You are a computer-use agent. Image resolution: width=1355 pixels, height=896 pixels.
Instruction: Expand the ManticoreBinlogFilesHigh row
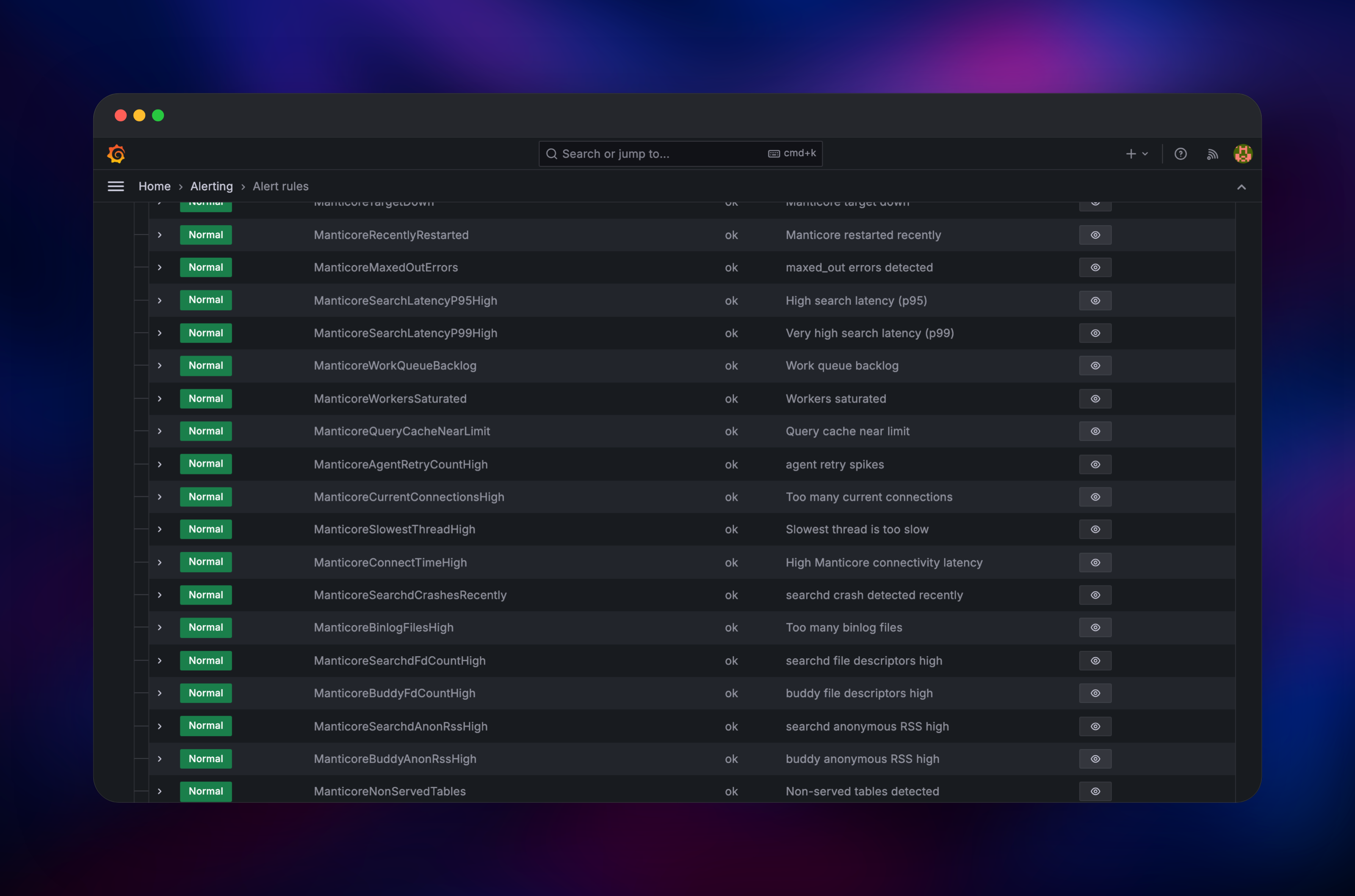(x=160, y=627)
